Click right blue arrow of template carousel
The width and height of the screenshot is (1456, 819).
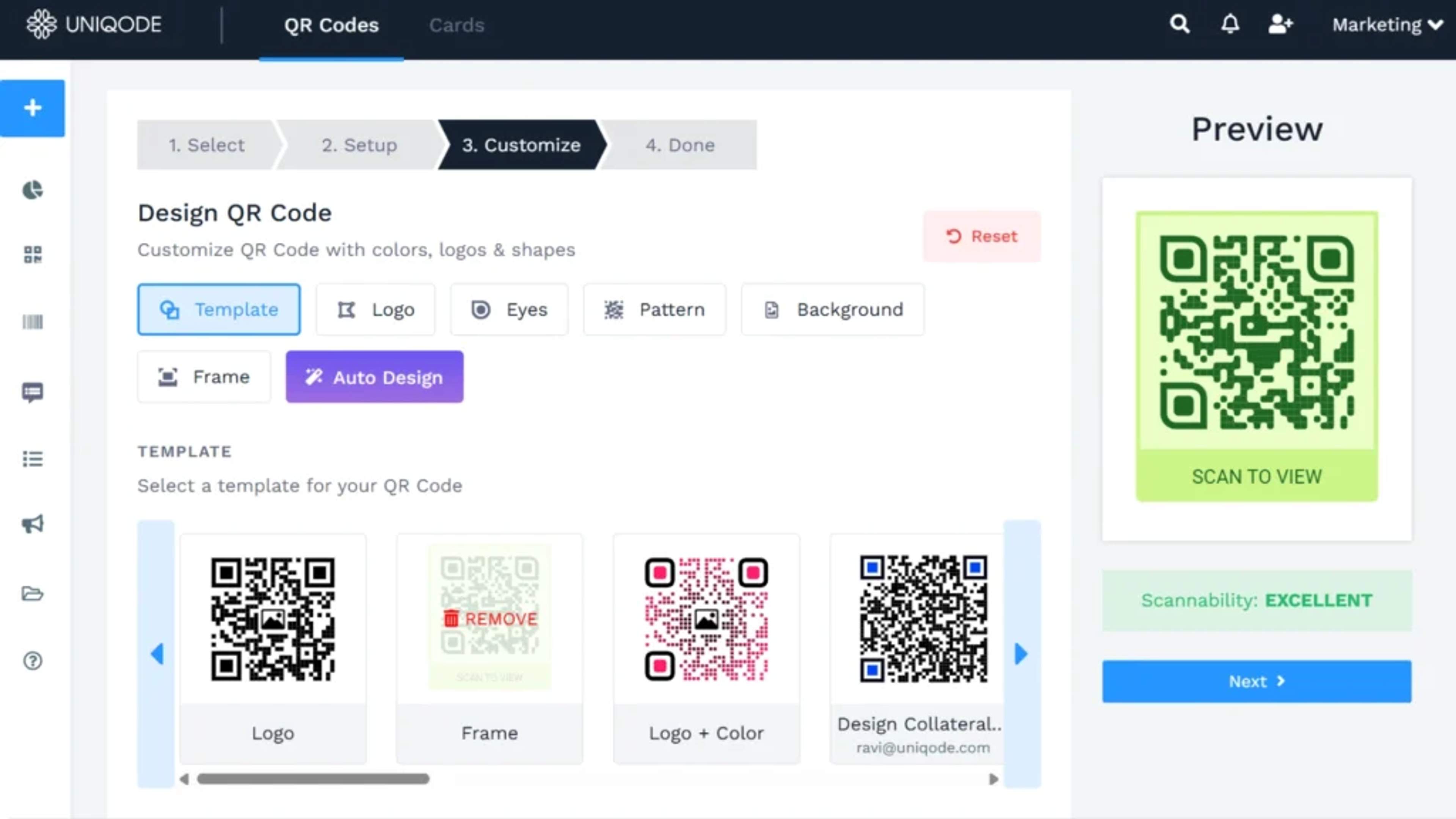[1022, 654]
